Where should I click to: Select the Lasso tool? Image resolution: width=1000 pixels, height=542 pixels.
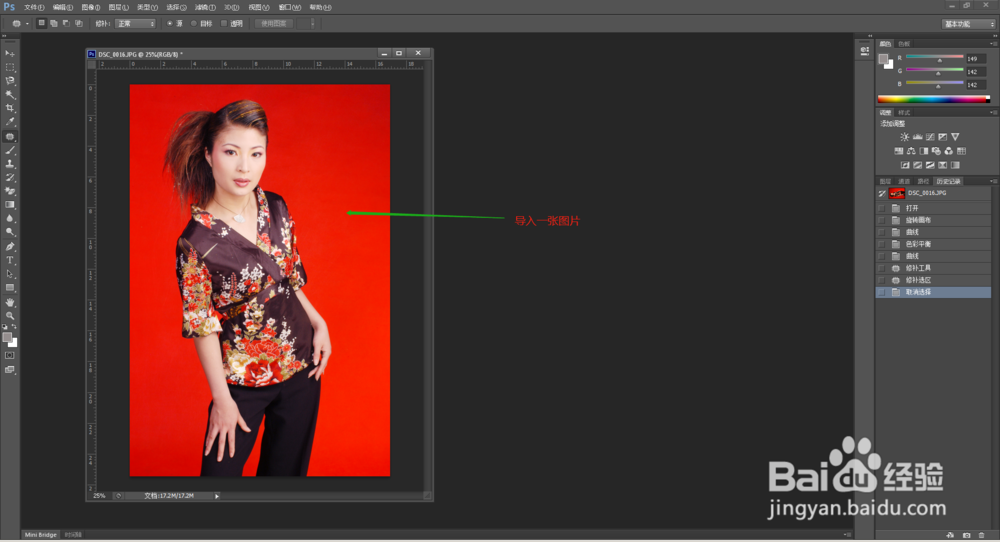pyautogui.click(x=10, y=81)
